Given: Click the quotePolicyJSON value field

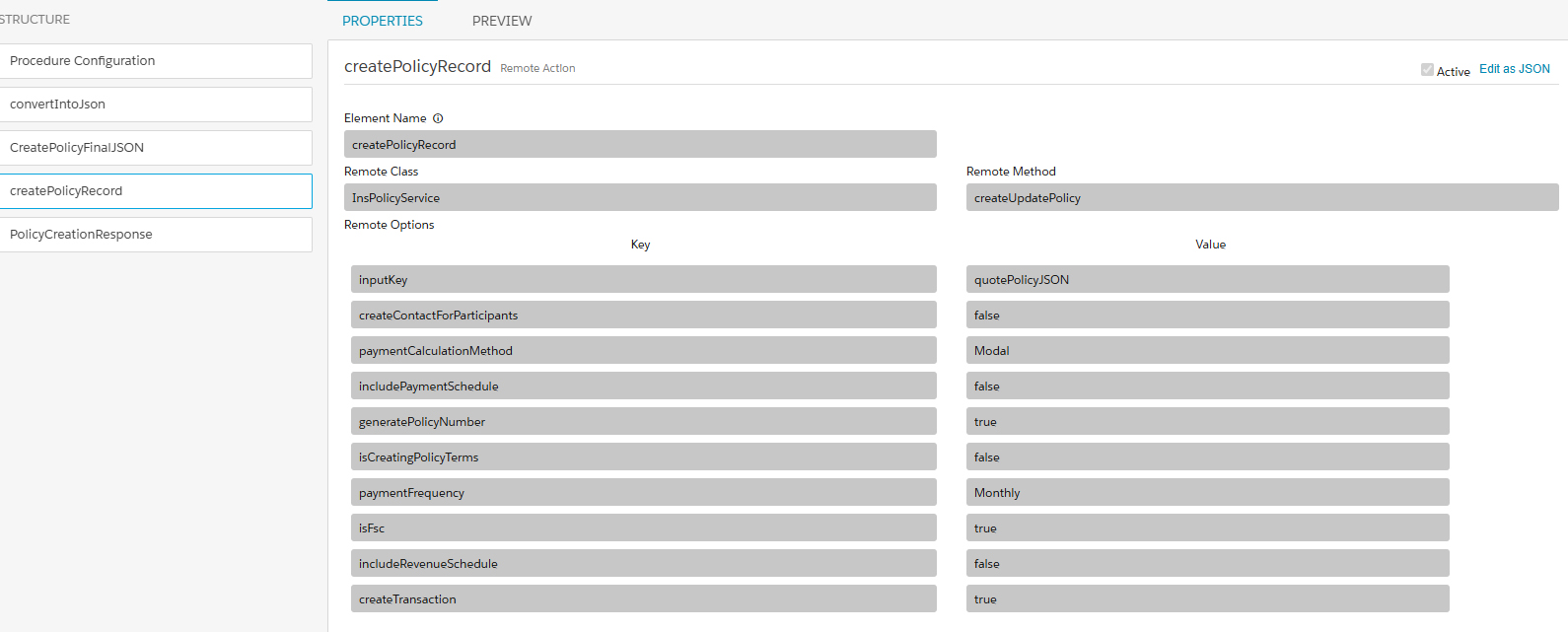Looking at the screenshot, I should [x=1207, y=280].
